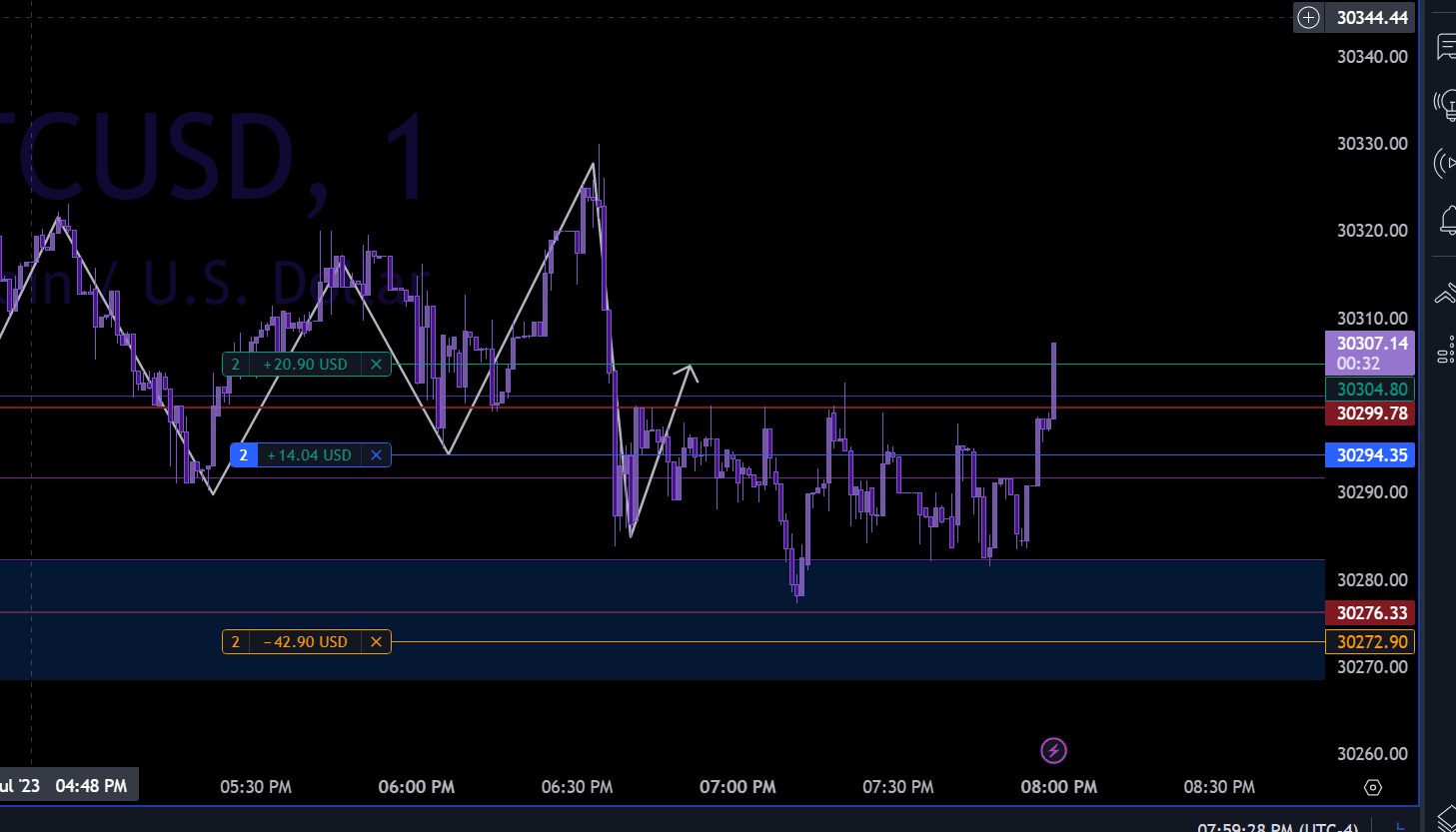1456x832 pixels.
Task: Click the 07:00 PM time axis label
Action: [737, 787]
